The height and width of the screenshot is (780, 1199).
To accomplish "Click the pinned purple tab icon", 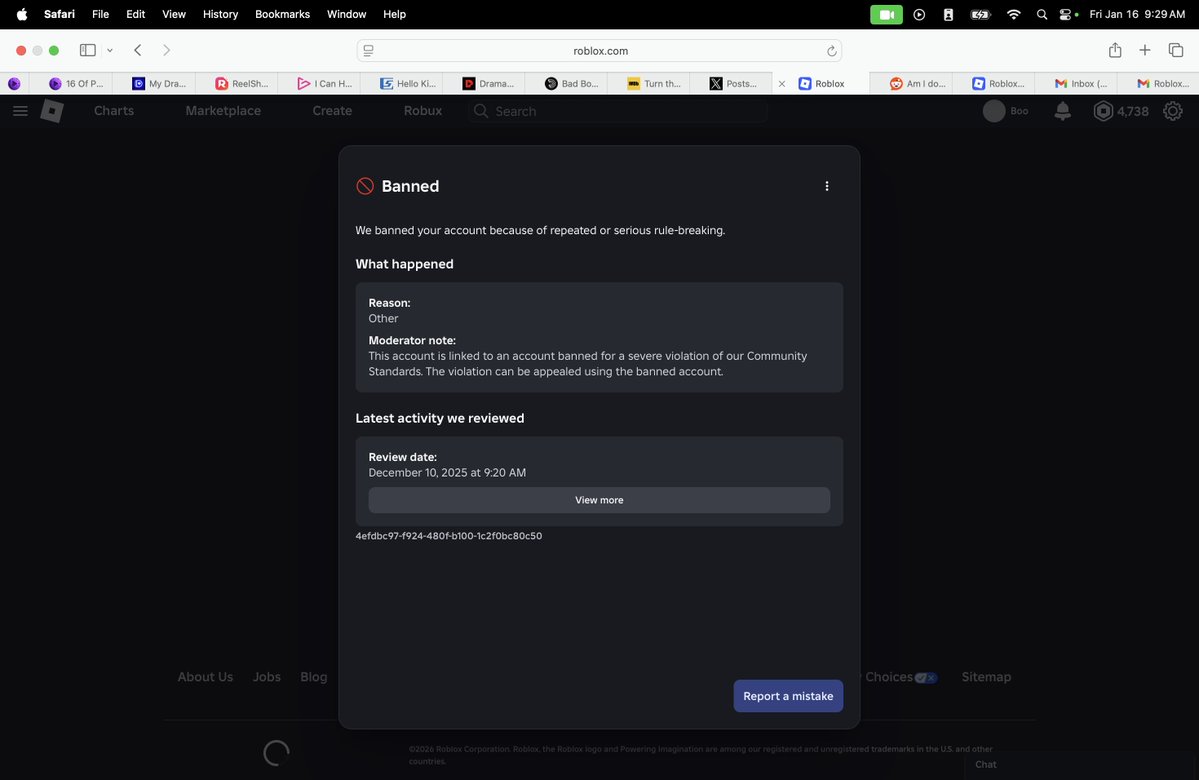I will [x=14, y=83].
